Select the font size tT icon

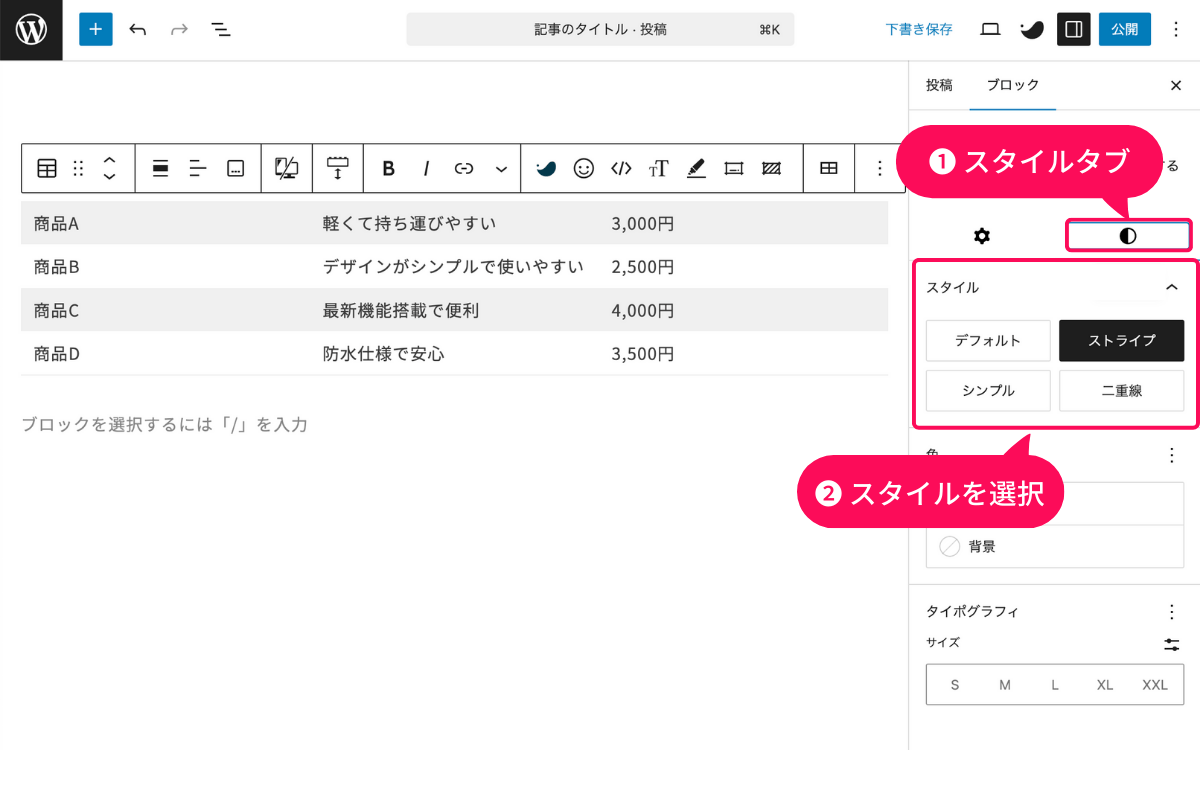point(658,168)
